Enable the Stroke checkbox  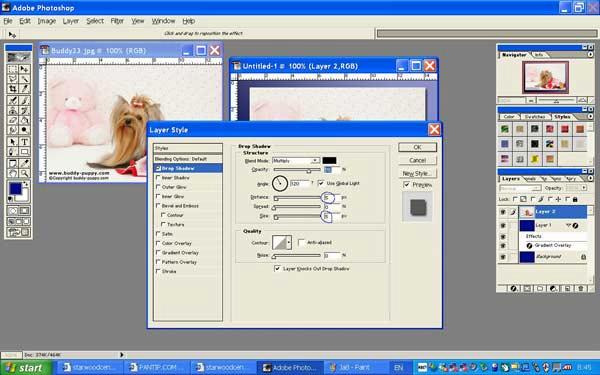click(158, 271)
